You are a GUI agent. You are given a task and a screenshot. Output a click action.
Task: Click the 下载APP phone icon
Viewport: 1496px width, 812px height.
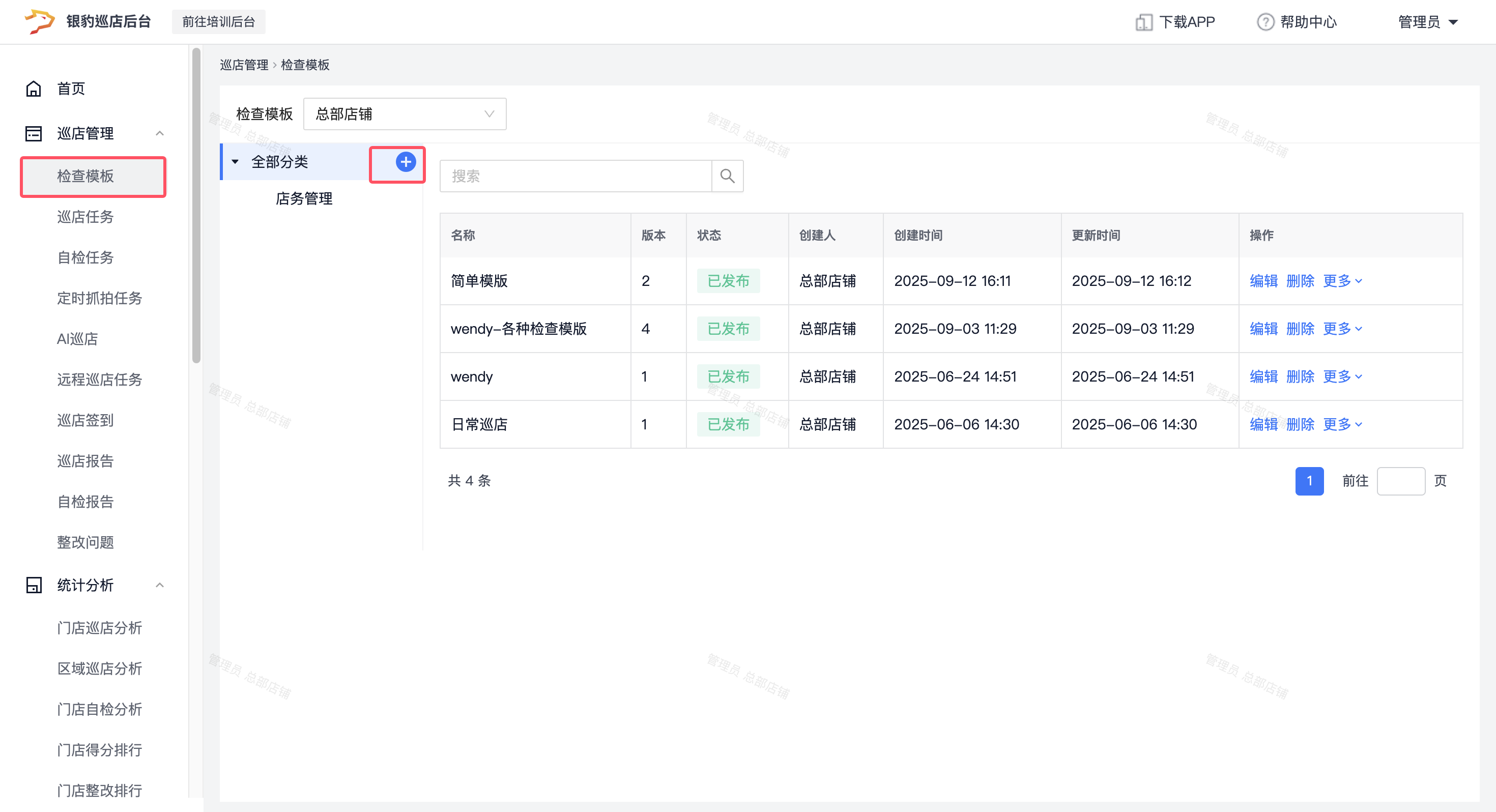coord(1143,22)
